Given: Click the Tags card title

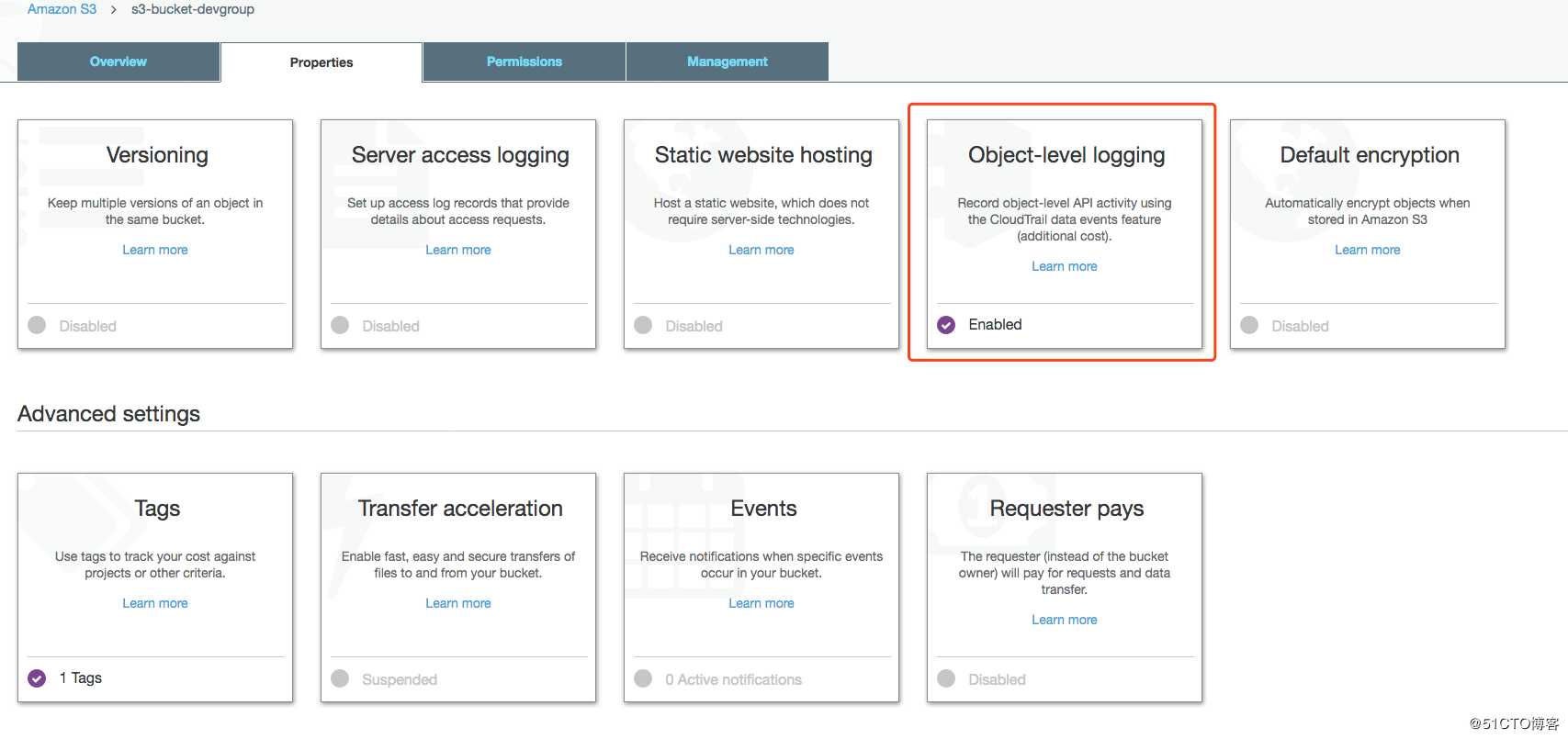Looking at the screenshot, I should pyautogui.click(x=157, y=509).
